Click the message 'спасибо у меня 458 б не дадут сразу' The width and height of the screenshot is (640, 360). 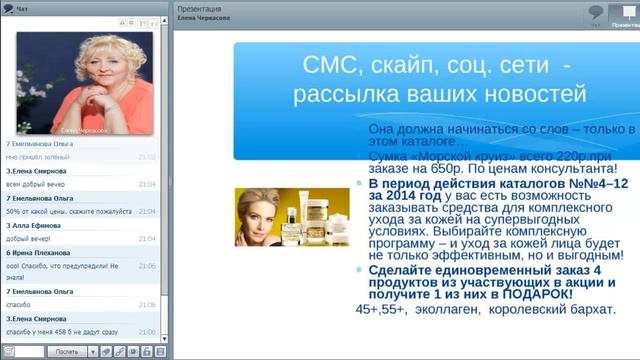[x=62, y=332]
